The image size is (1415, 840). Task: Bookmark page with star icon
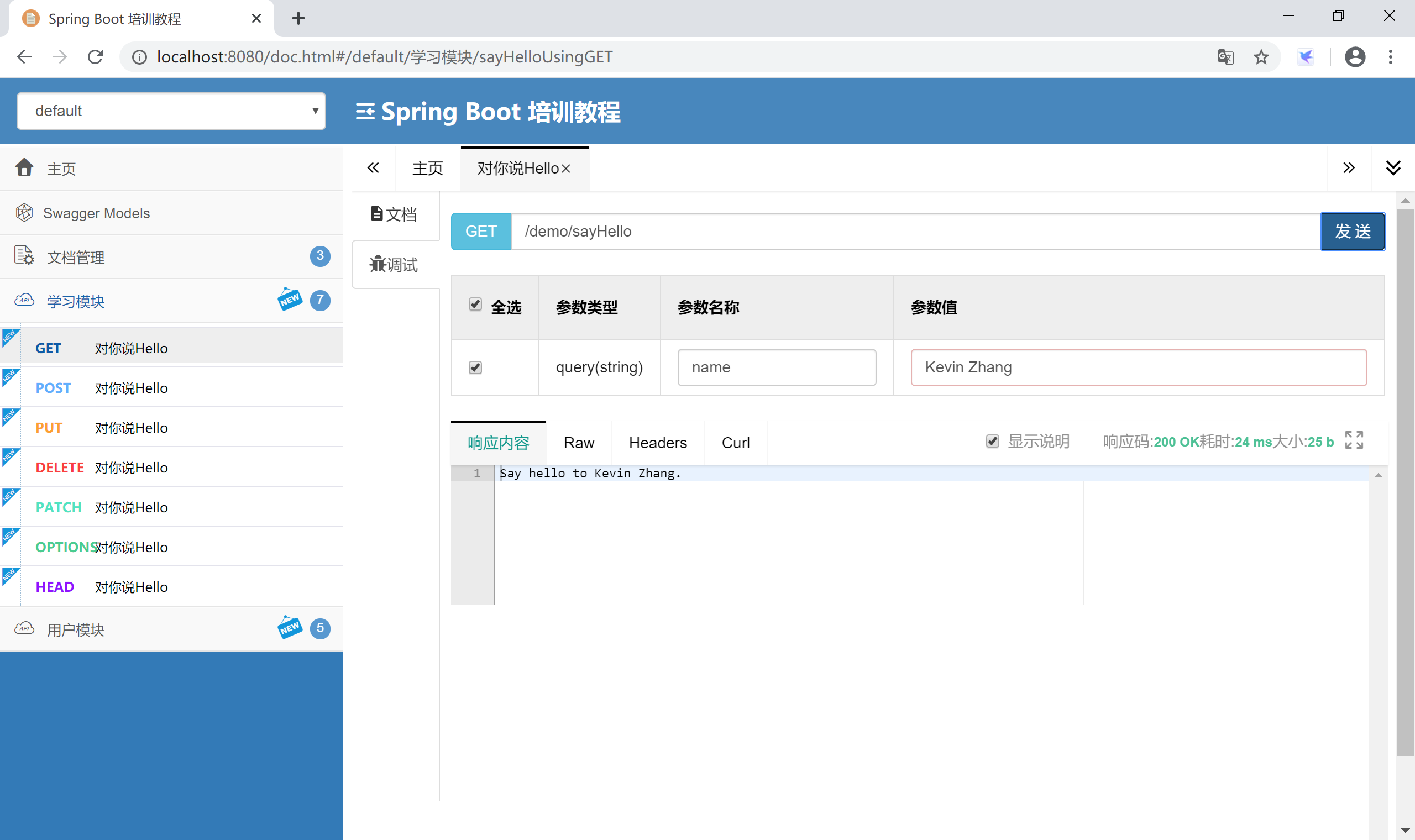click(x=1261, y=57)
